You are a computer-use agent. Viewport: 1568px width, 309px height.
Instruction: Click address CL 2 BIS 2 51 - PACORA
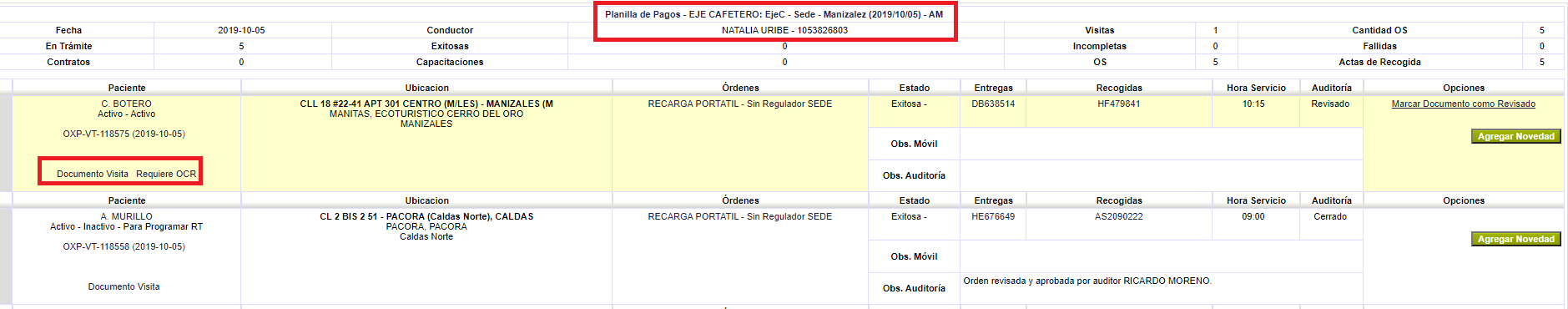[426, 216]
